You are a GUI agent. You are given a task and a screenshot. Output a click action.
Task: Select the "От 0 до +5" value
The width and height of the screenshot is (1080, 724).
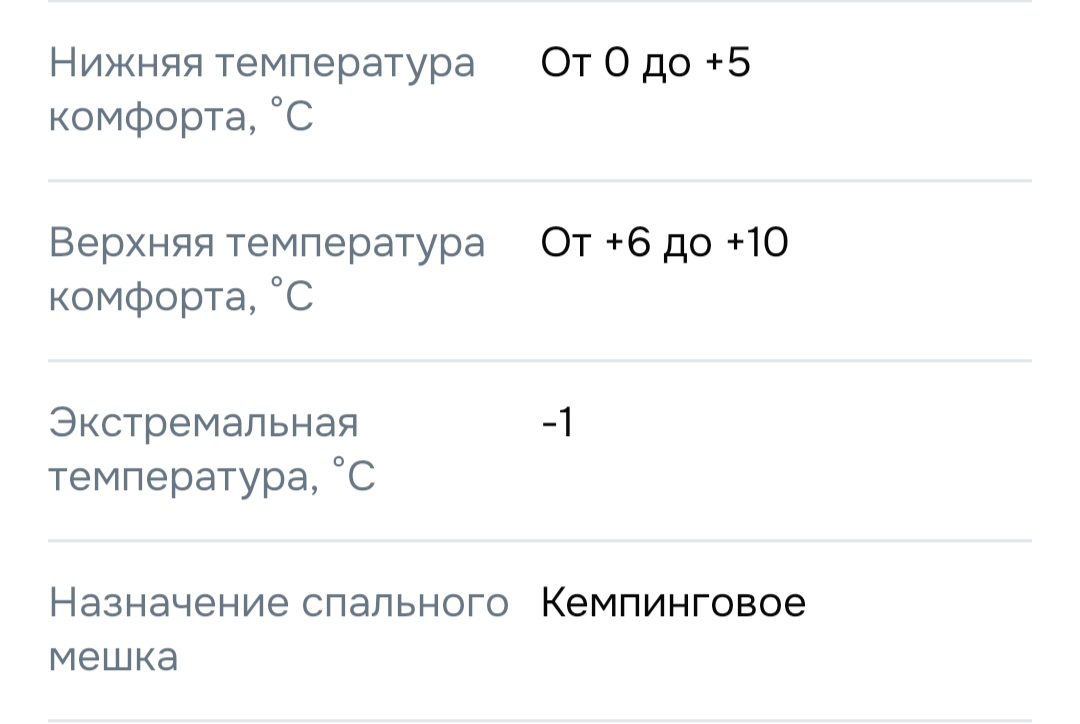[x=645, y=65]
